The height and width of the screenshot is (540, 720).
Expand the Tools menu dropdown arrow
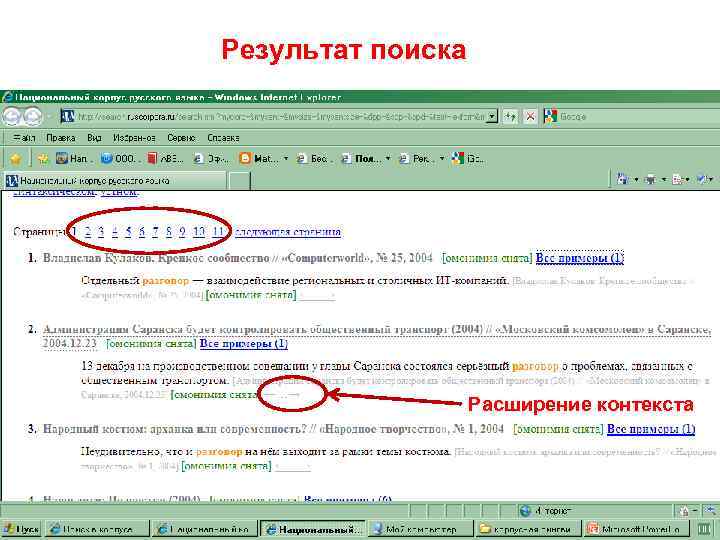point(712,180)
